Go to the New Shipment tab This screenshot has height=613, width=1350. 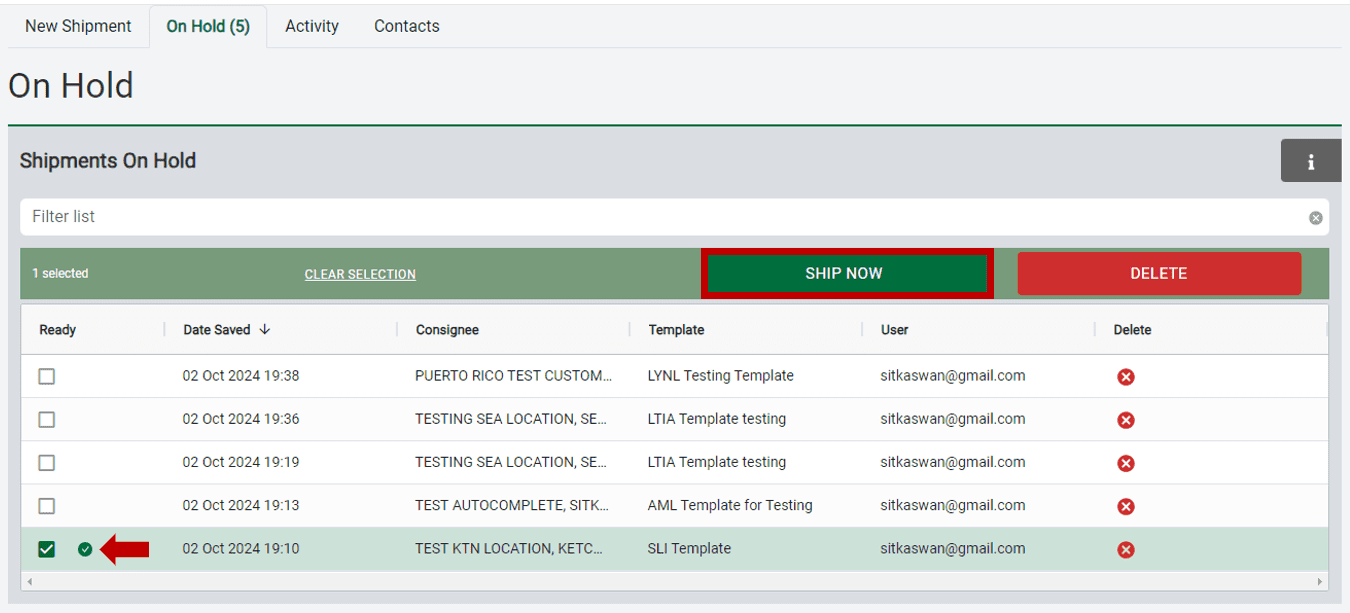78,25
